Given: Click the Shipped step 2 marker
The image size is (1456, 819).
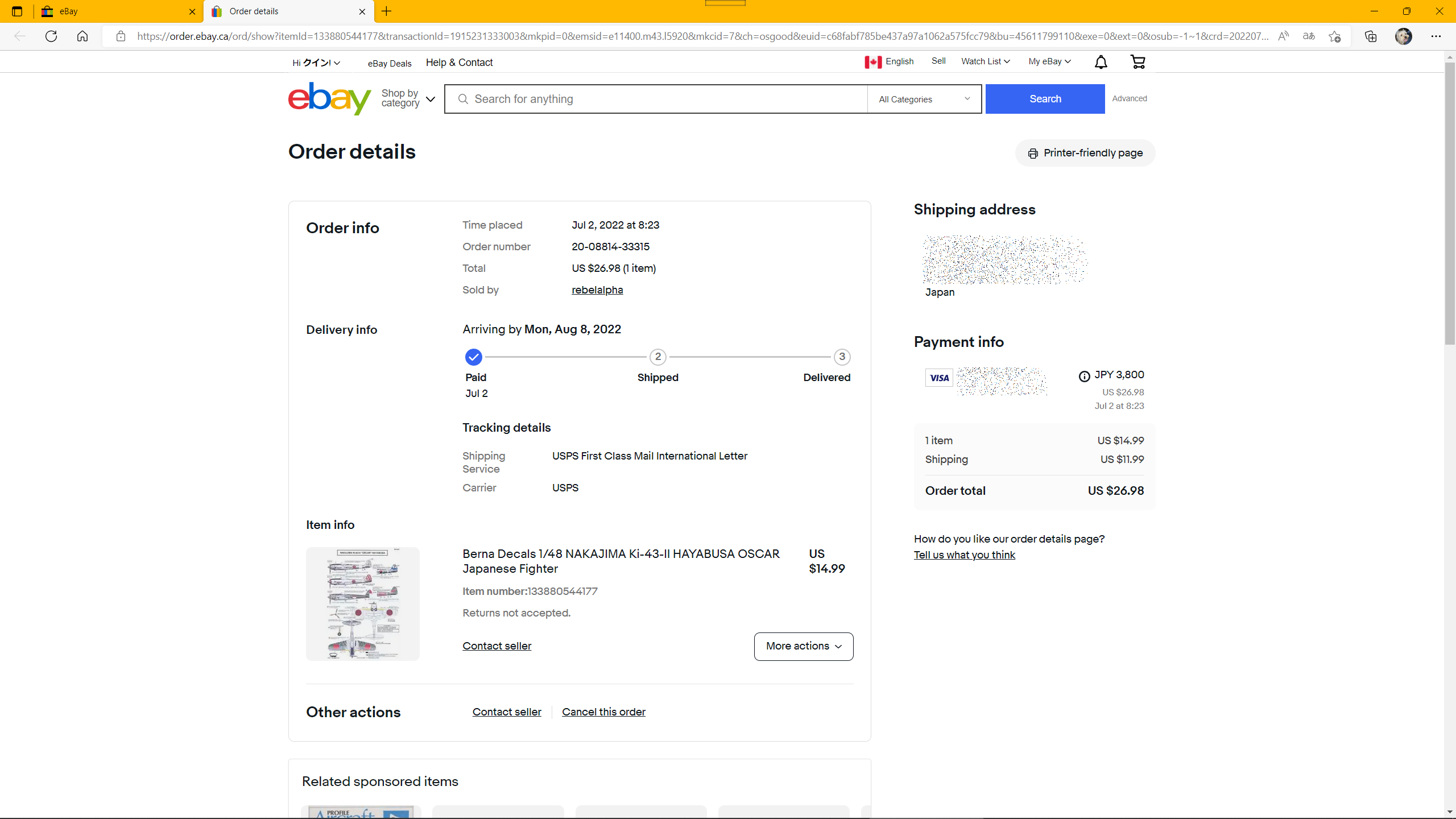Looking at the screenshot, I should (x=658, y=357).
